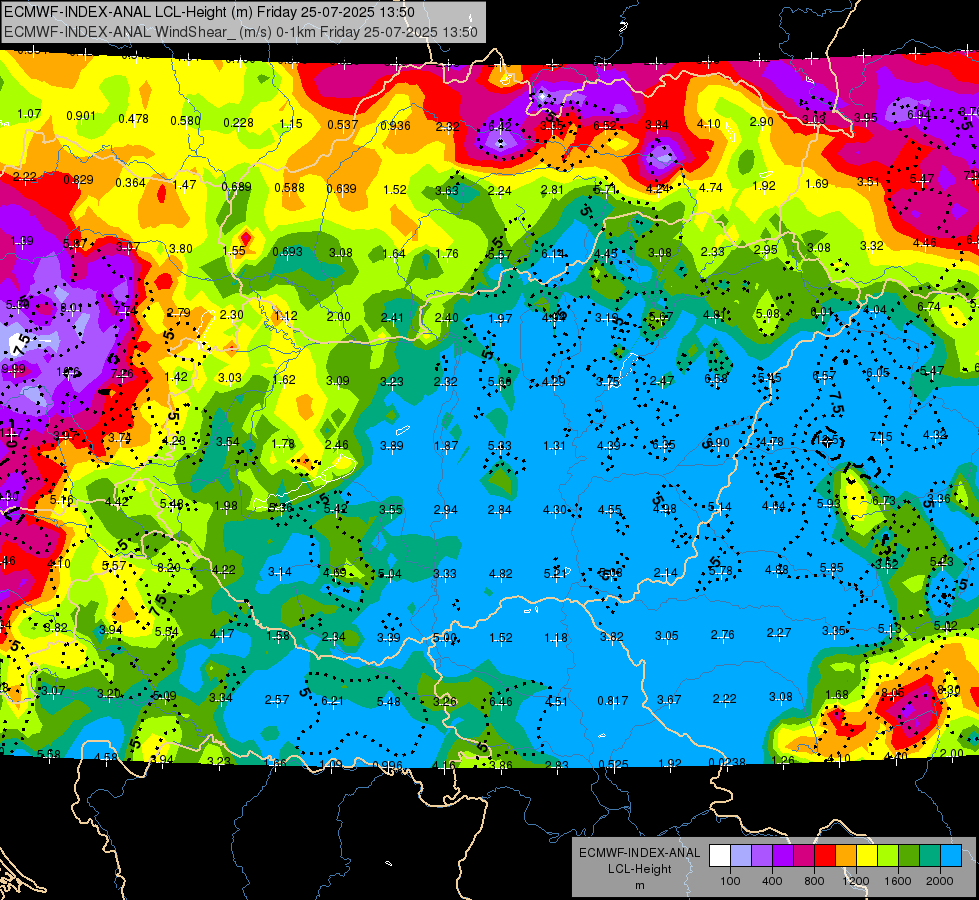Click wind shear value 0.639
The width and height of the screenshot is (979, 900).
[x=342, y=189]
